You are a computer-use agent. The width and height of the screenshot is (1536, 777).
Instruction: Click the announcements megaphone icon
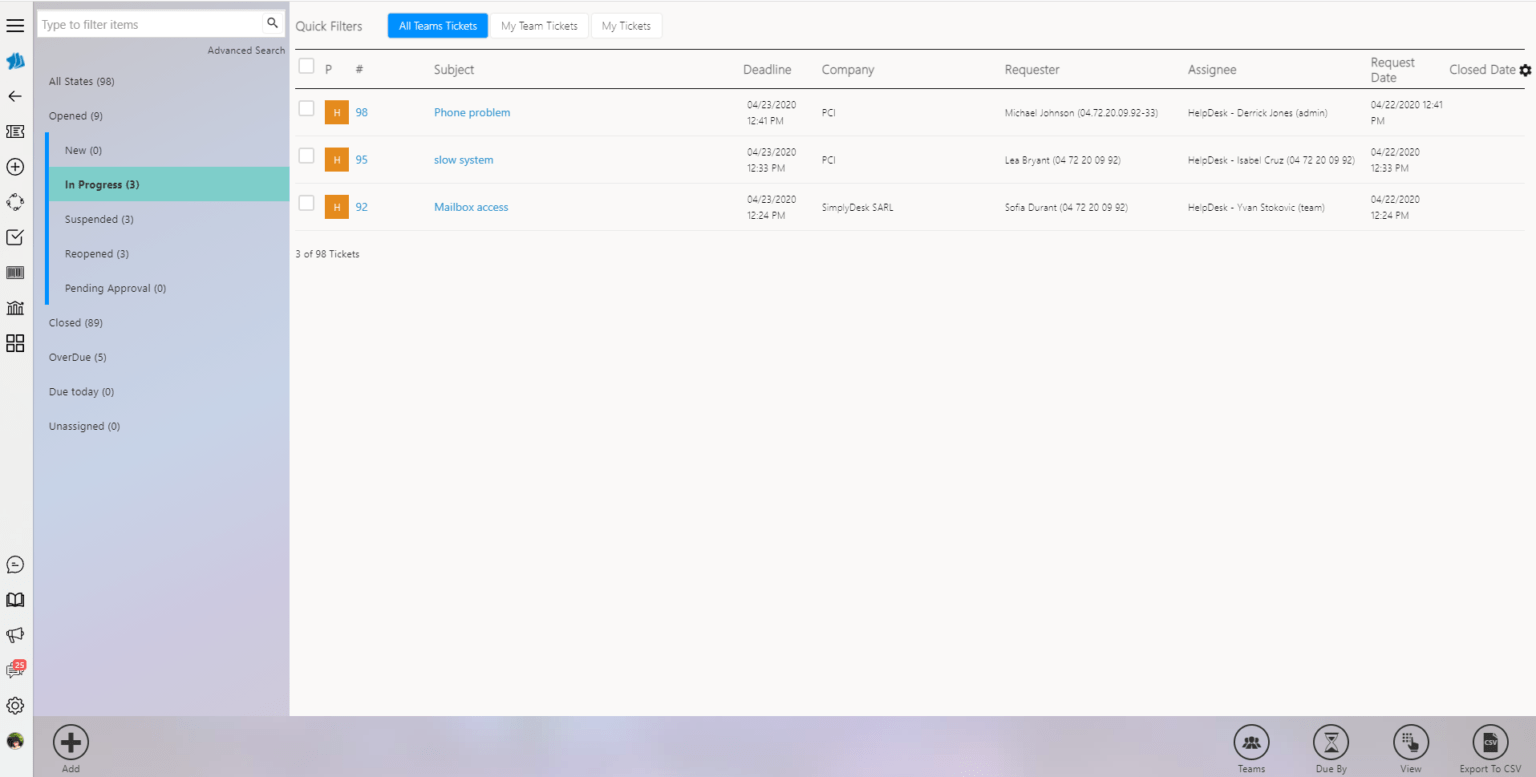pos(15,634)
